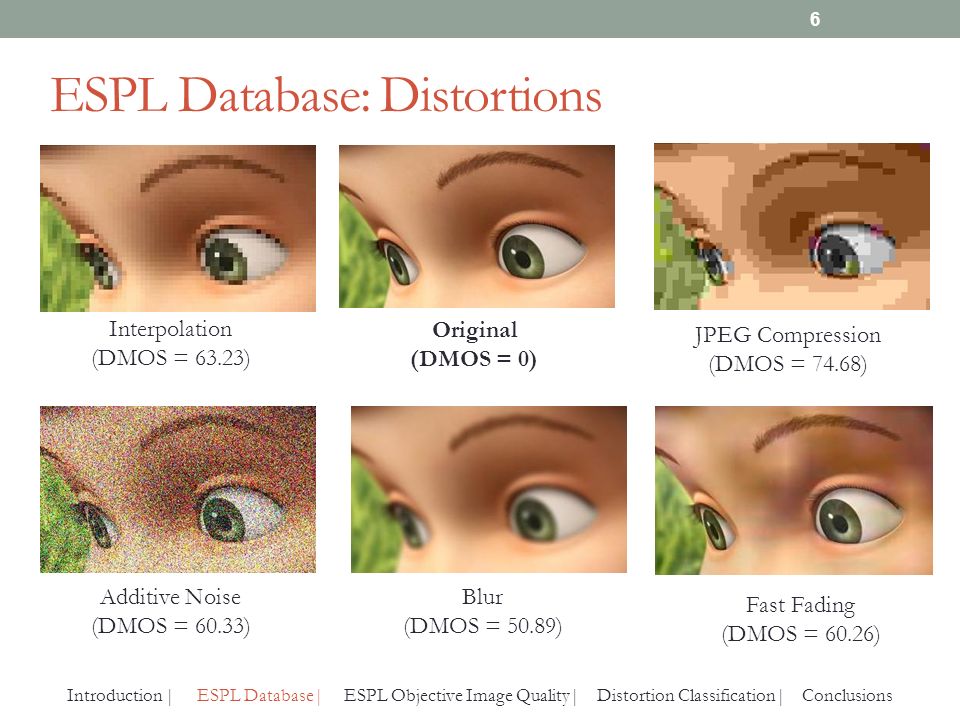Click the bold Original caption
960x720 pixels.
tap(474, 330)
